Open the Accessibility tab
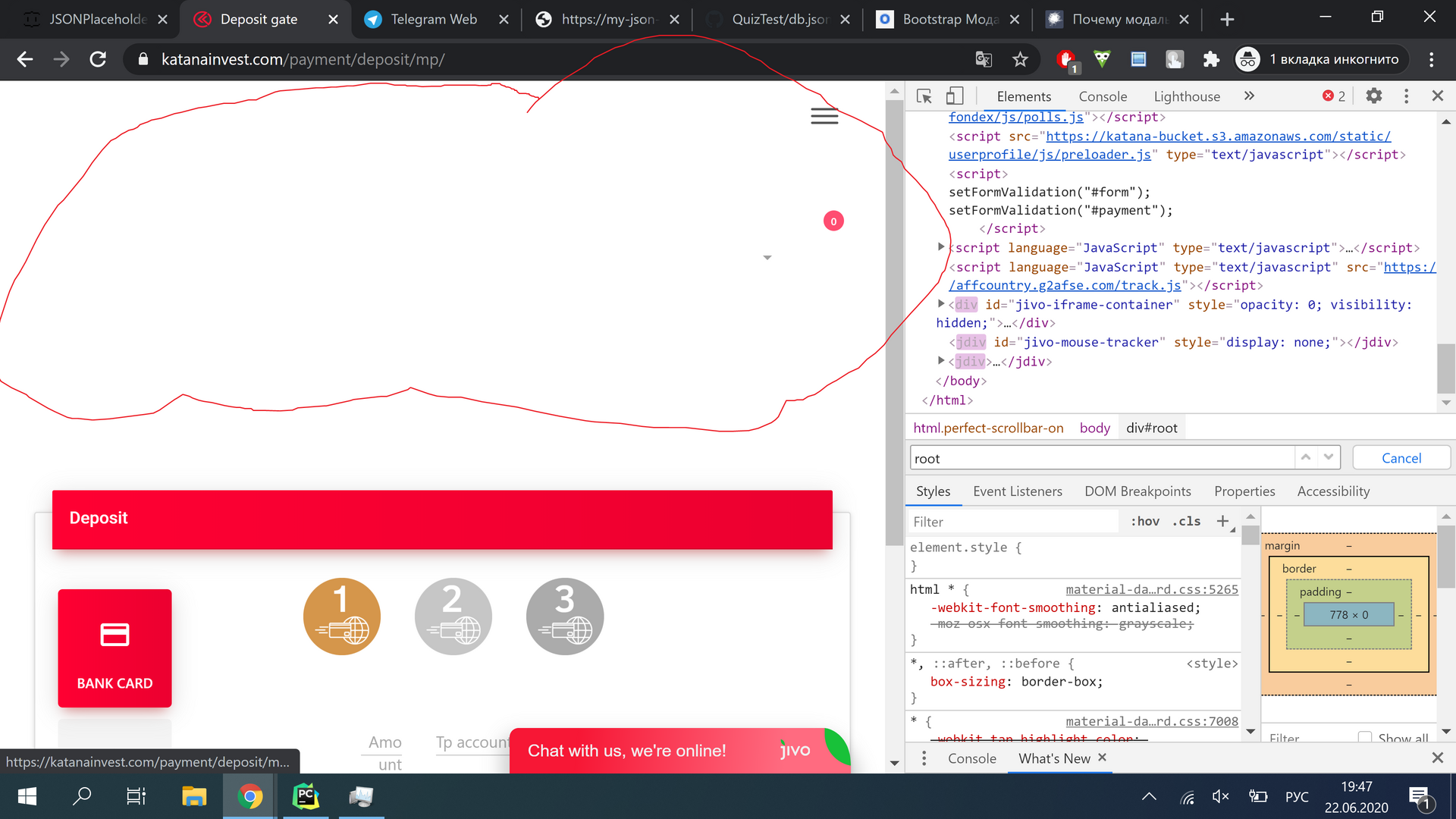The height and width of the screenshot is (819, 1456). (1333, 491)
